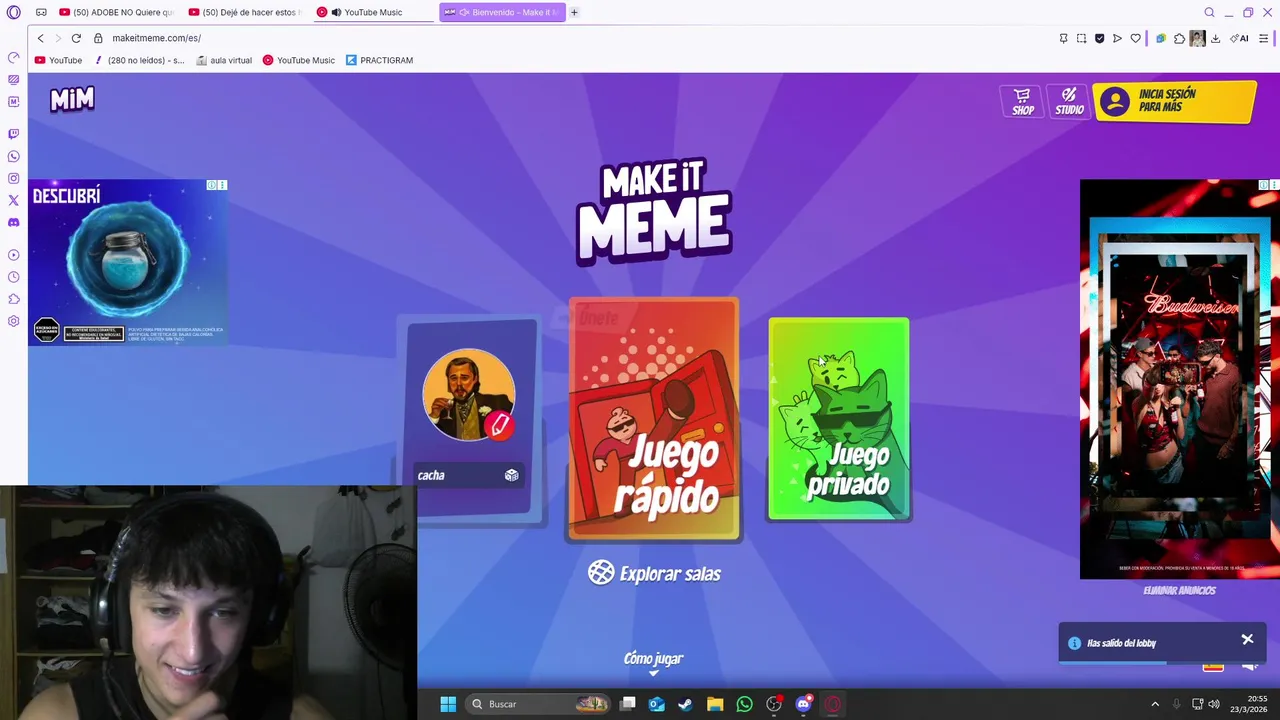Image resolution: width=1280 pixels, height=720 pixels.
Task: Open Opera tab search magnifier icon
Action: [x=1209, y=12]
